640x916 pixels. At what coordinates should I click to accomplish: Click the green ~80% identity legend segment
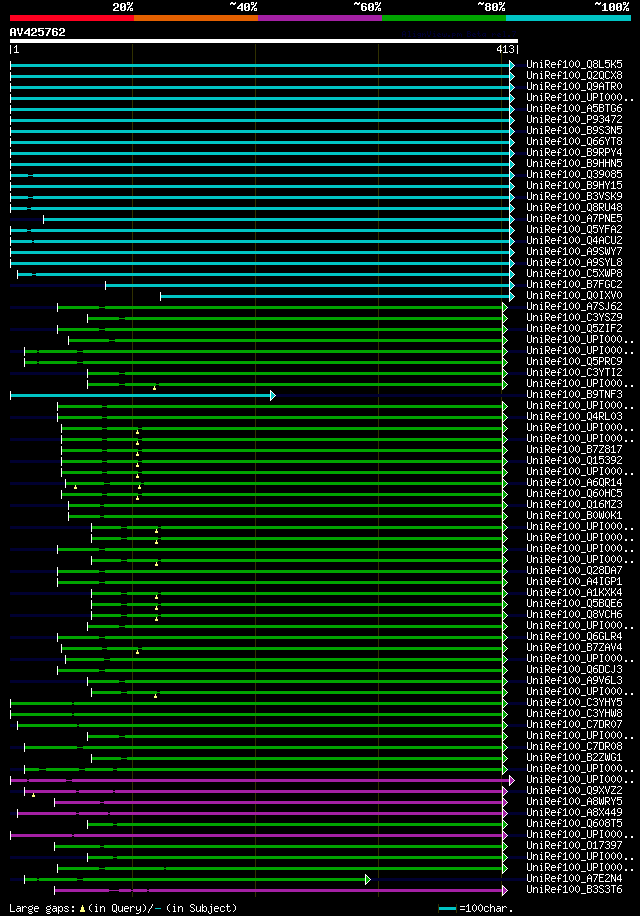coord(444,18)
